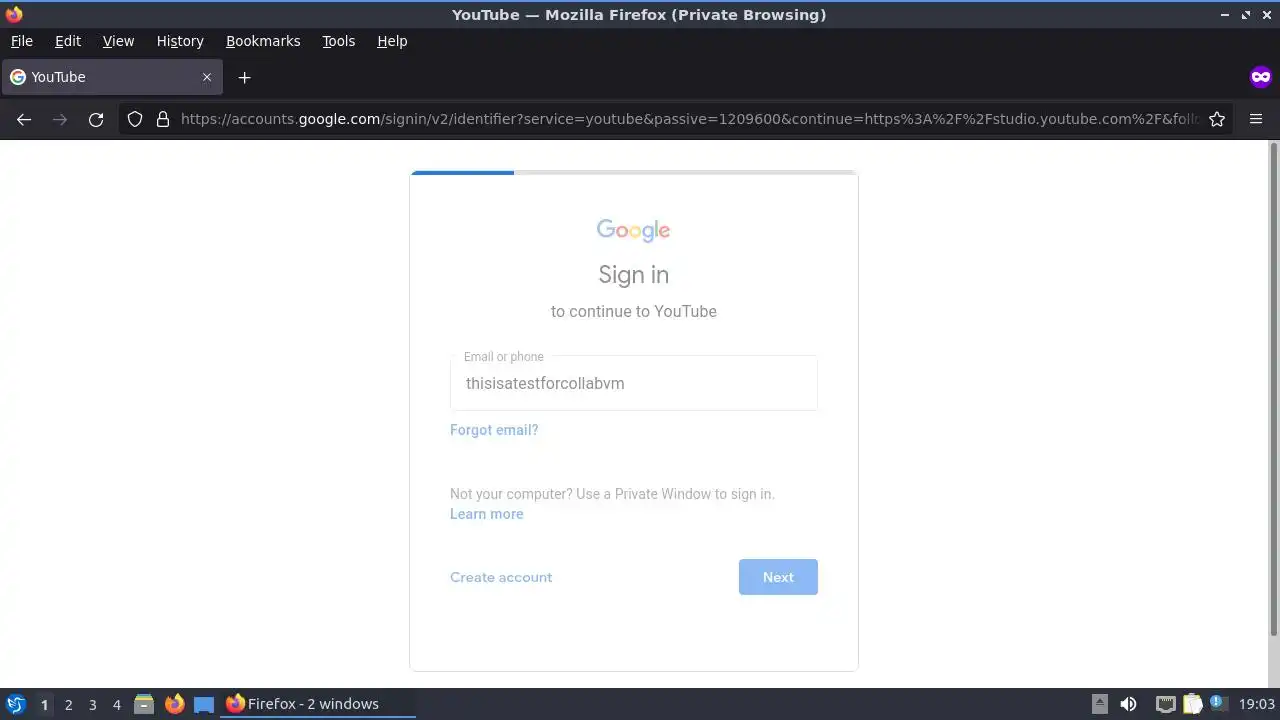Open the volume control in tray

(1128, 704)
